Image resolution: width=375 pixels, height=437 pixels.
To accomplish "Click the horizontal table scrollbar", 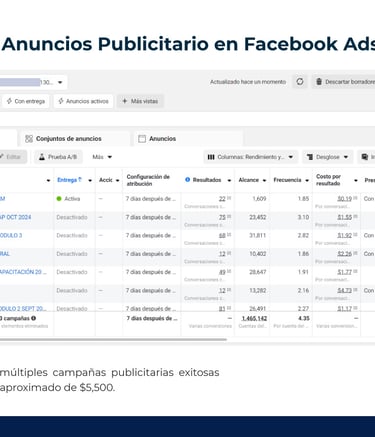I will click(x=113, y=340).
